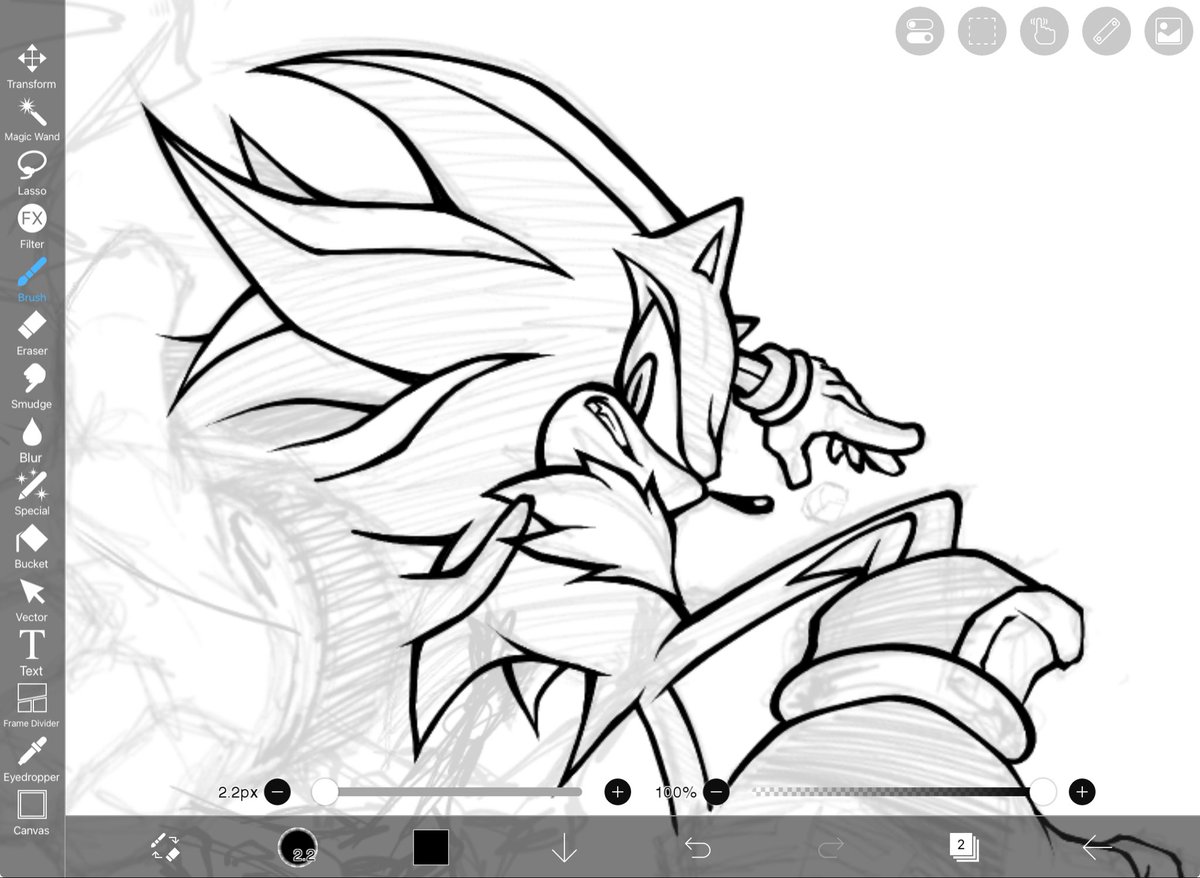Undo the last stroke
Viewport: 1200px width, 878px height.
[697, 848]
